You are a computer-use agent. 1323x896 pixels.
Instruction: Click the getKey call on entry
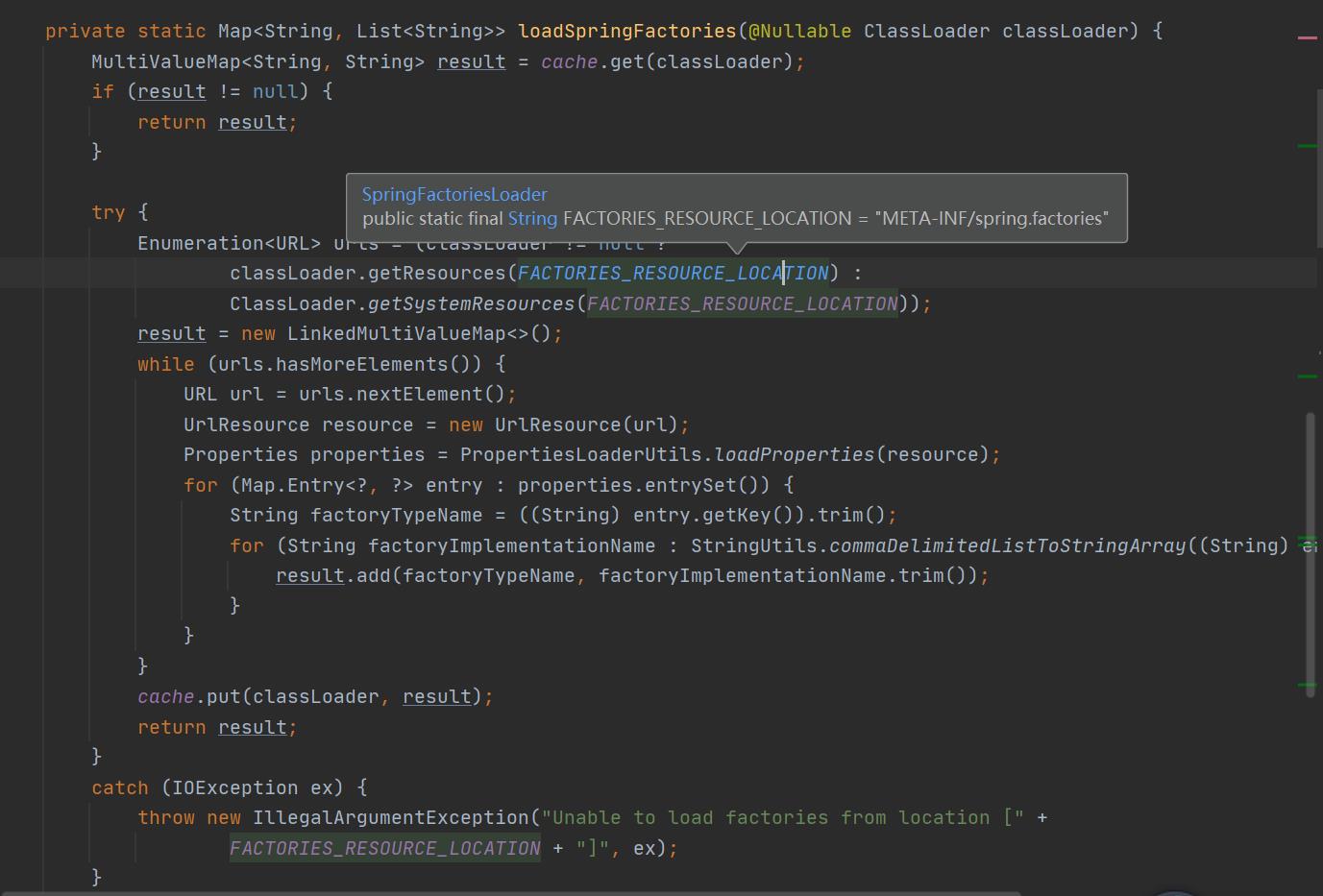737,516
